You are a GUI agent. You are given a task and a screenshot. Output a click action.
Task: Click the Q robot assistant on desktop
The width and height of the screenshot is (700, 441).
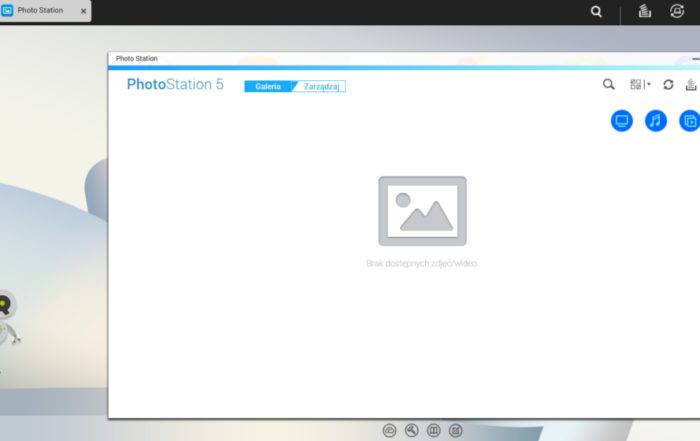click(6, 318)
